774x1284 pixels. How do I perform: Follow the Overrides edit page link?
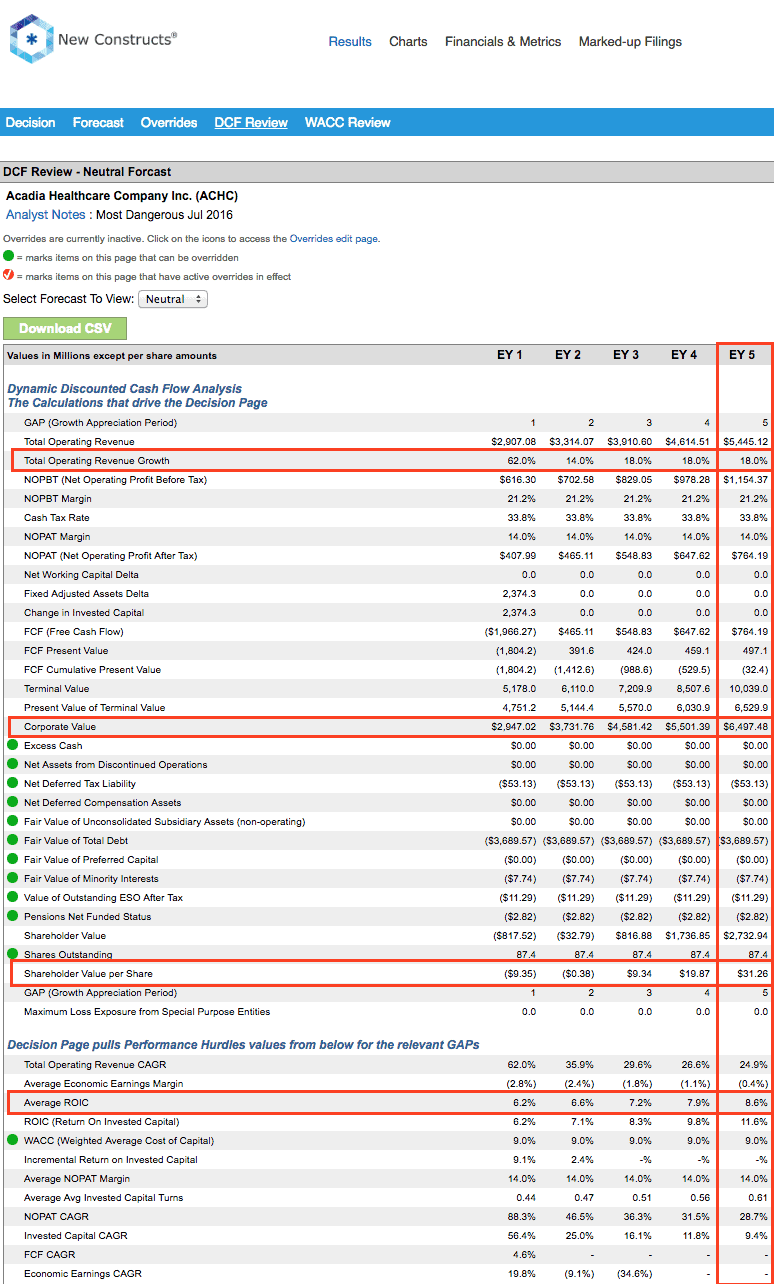tap(335, 239)
